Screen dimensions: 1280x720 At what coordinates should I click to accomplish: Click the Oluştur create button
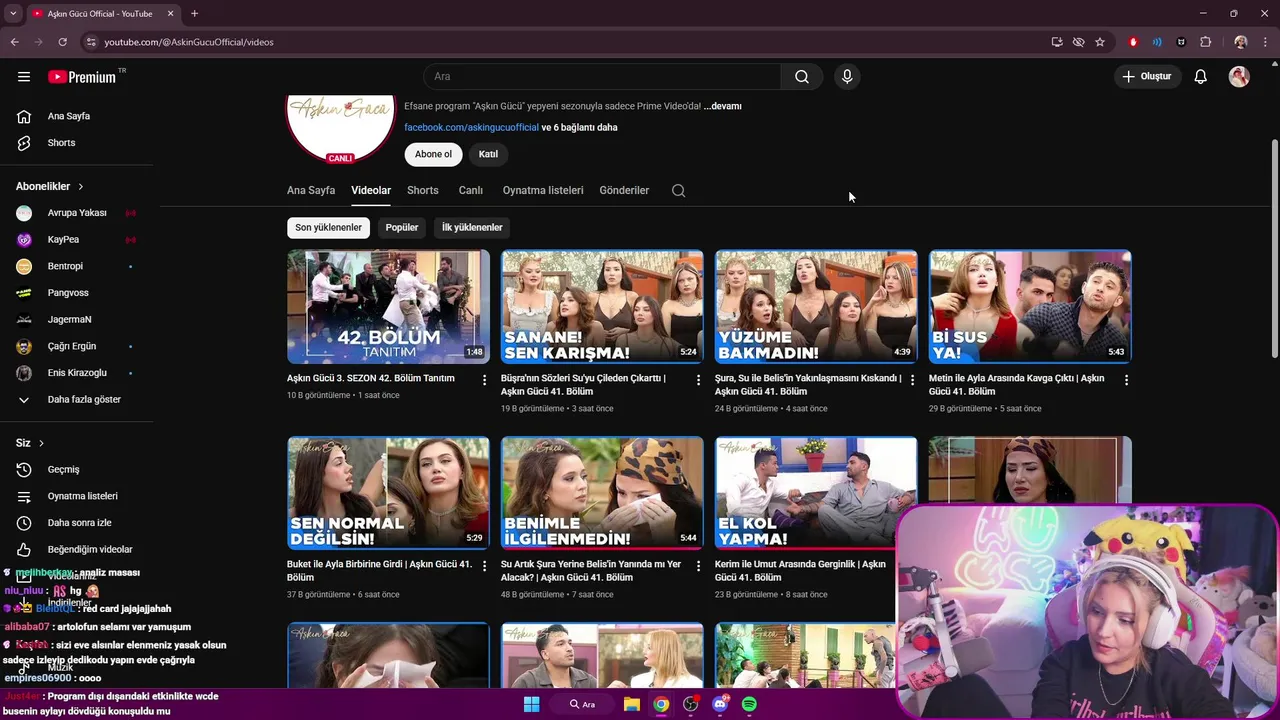1147,77
